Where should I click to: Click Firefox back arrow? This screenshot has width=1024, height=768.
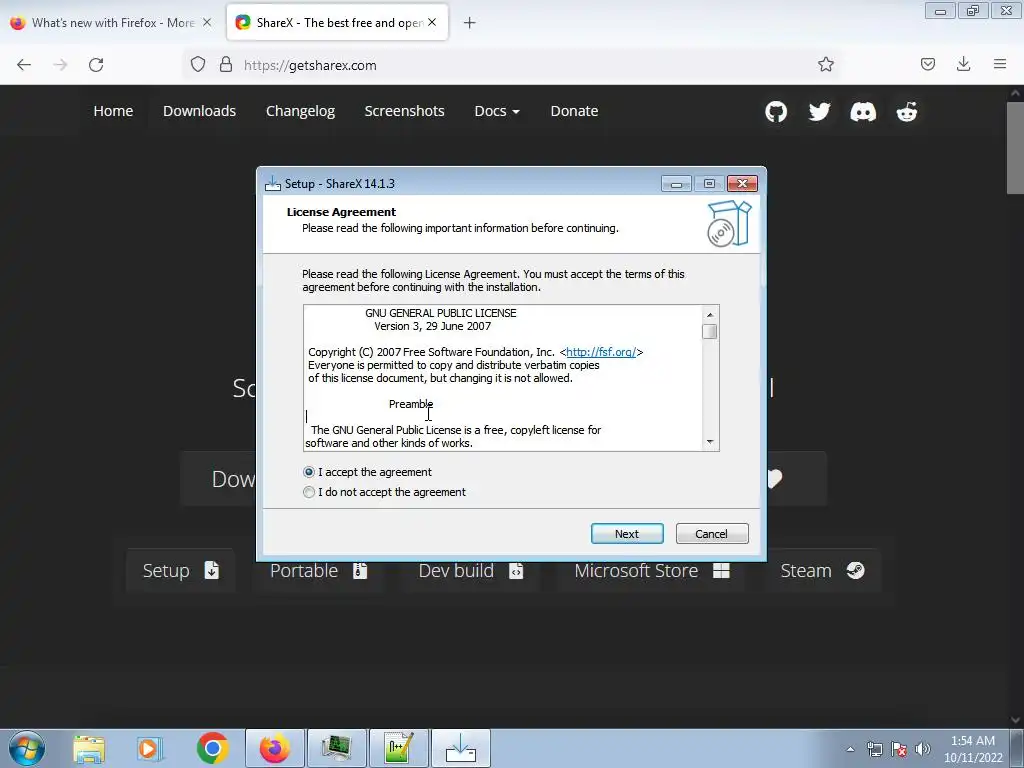pyautogui.click(x=24, y=65)
